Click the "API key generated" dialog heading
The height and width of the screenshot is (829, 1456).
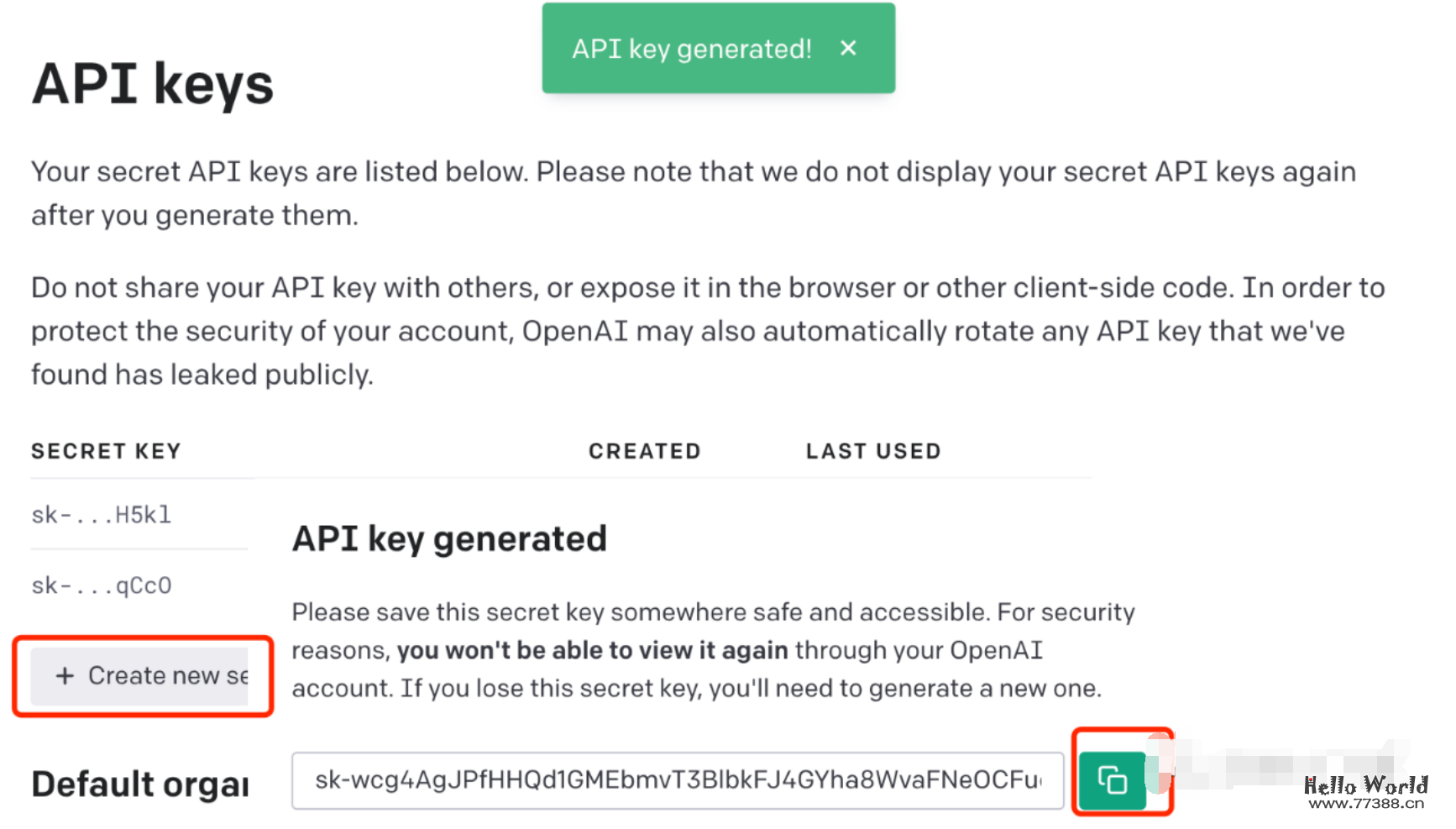[x=449, y=539]
